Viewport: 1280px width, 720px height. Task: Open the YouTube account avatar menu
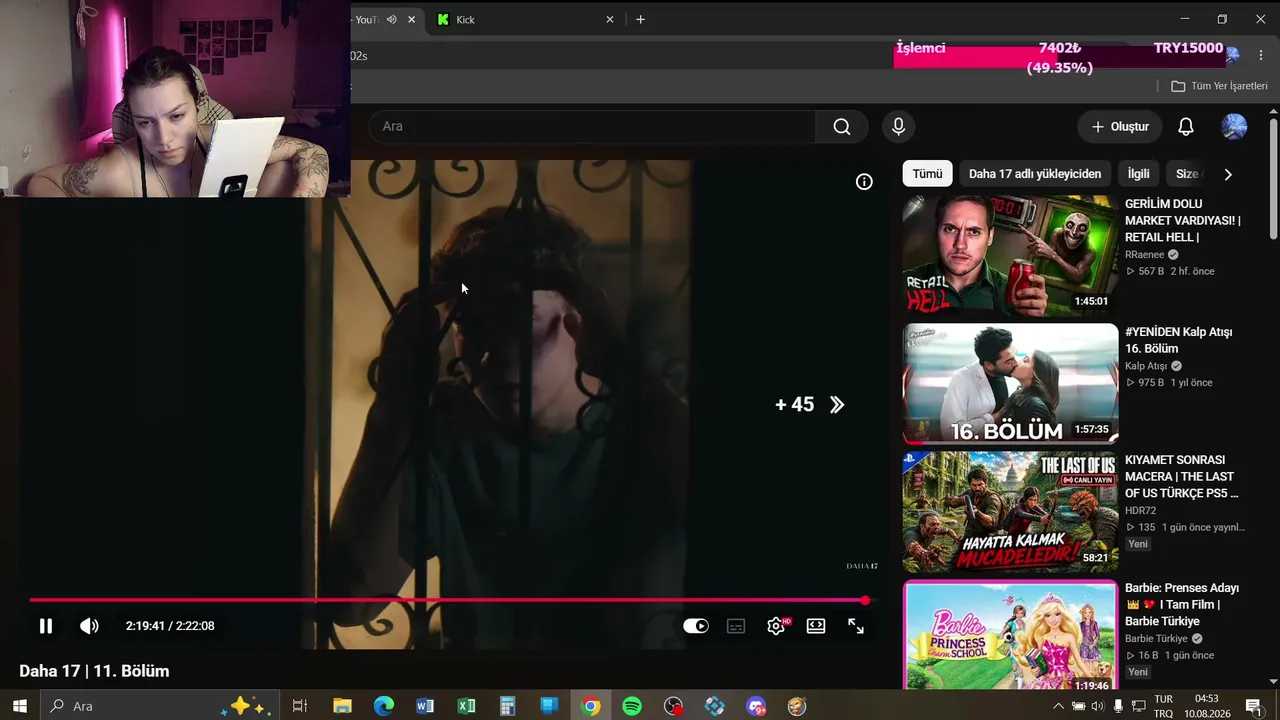pyautogui.click(x=1235, y=127)
